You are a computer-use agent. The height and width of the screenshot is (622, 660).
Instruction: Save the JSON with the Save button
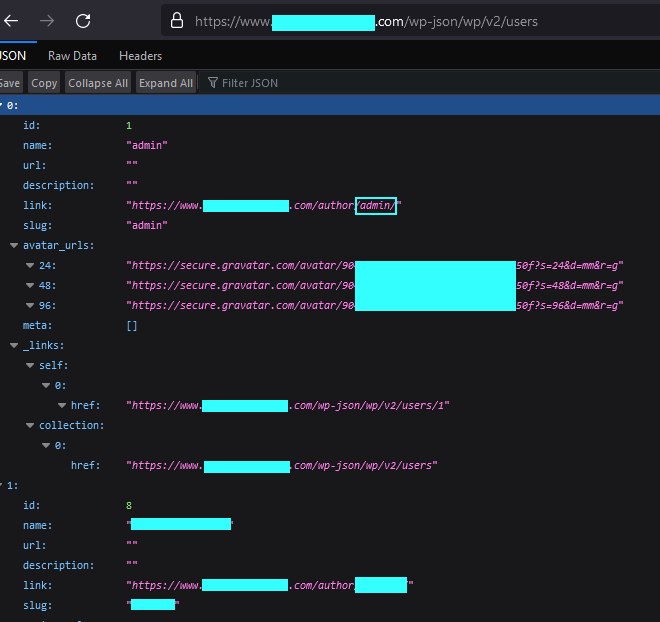pyautogui.click(x=10, y=83)
